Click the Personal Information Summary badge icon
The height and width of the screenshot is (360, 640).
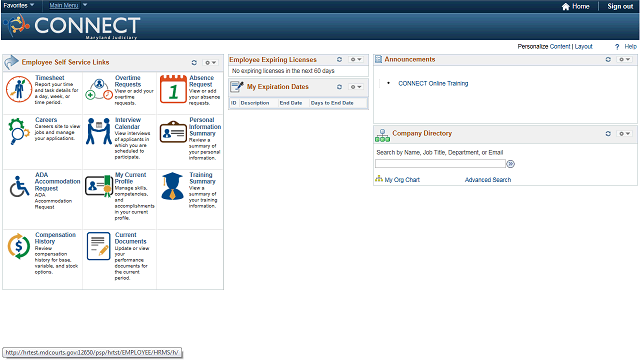coord(173,131)
